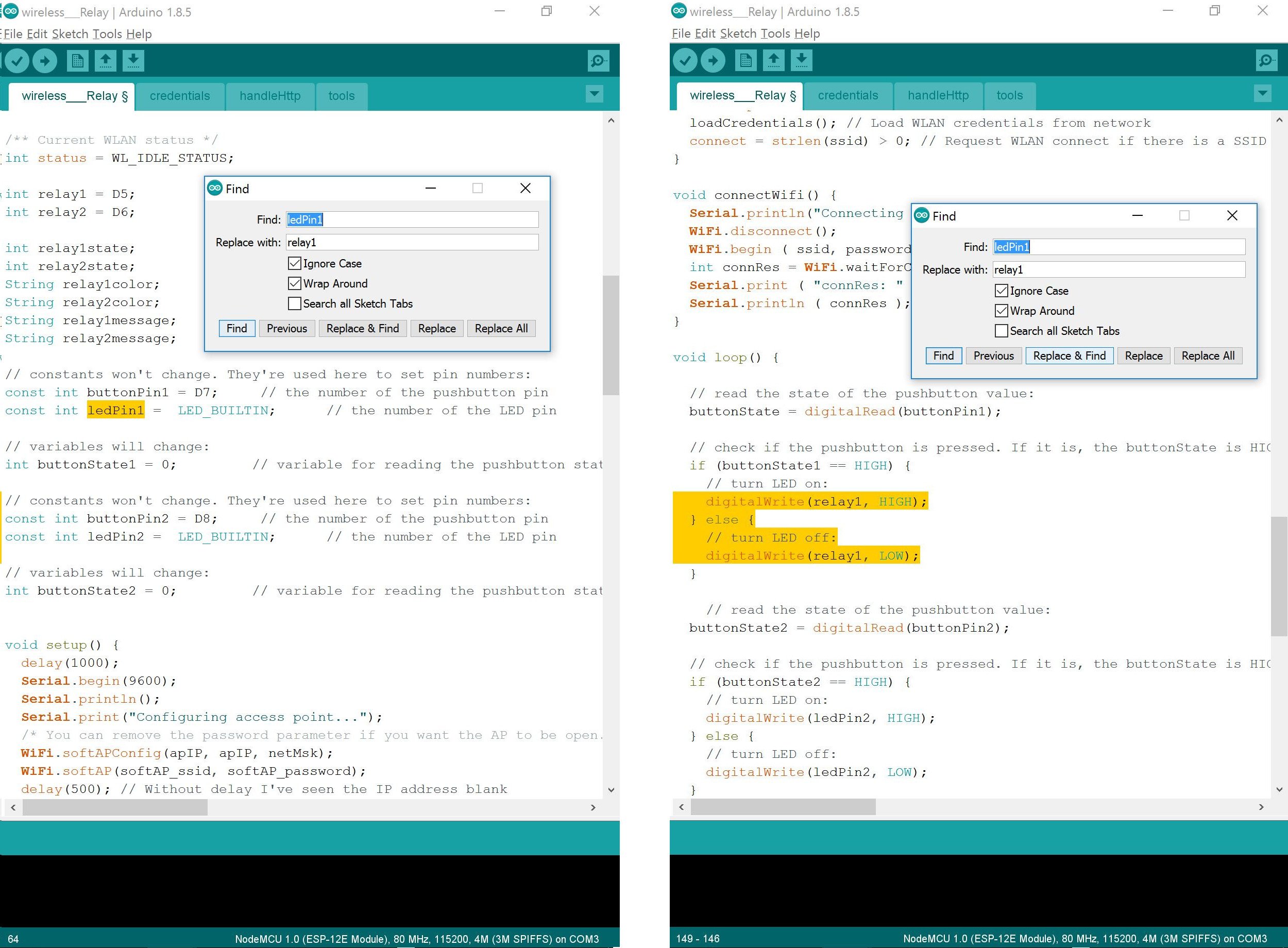Image resolution: width=1288 pixels, height=948 pixels.
Task: Open tab dropdown arrow in left window
Action: pos(595,94)
